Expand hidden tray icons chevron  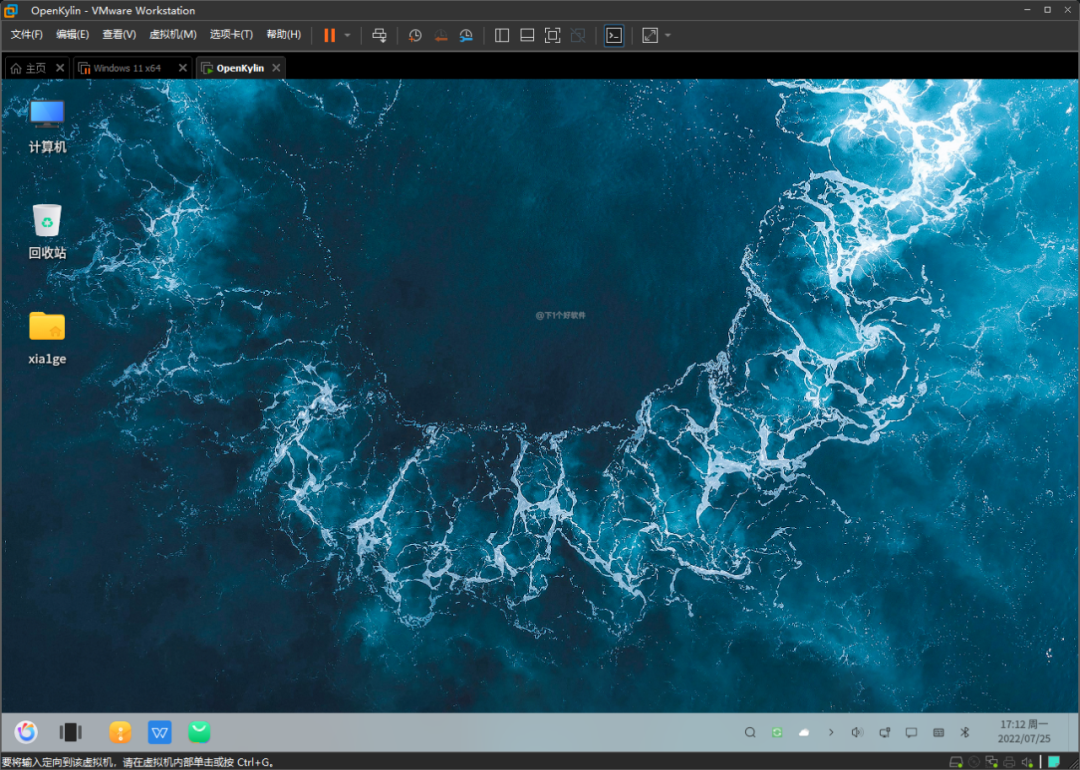(831, 732)
